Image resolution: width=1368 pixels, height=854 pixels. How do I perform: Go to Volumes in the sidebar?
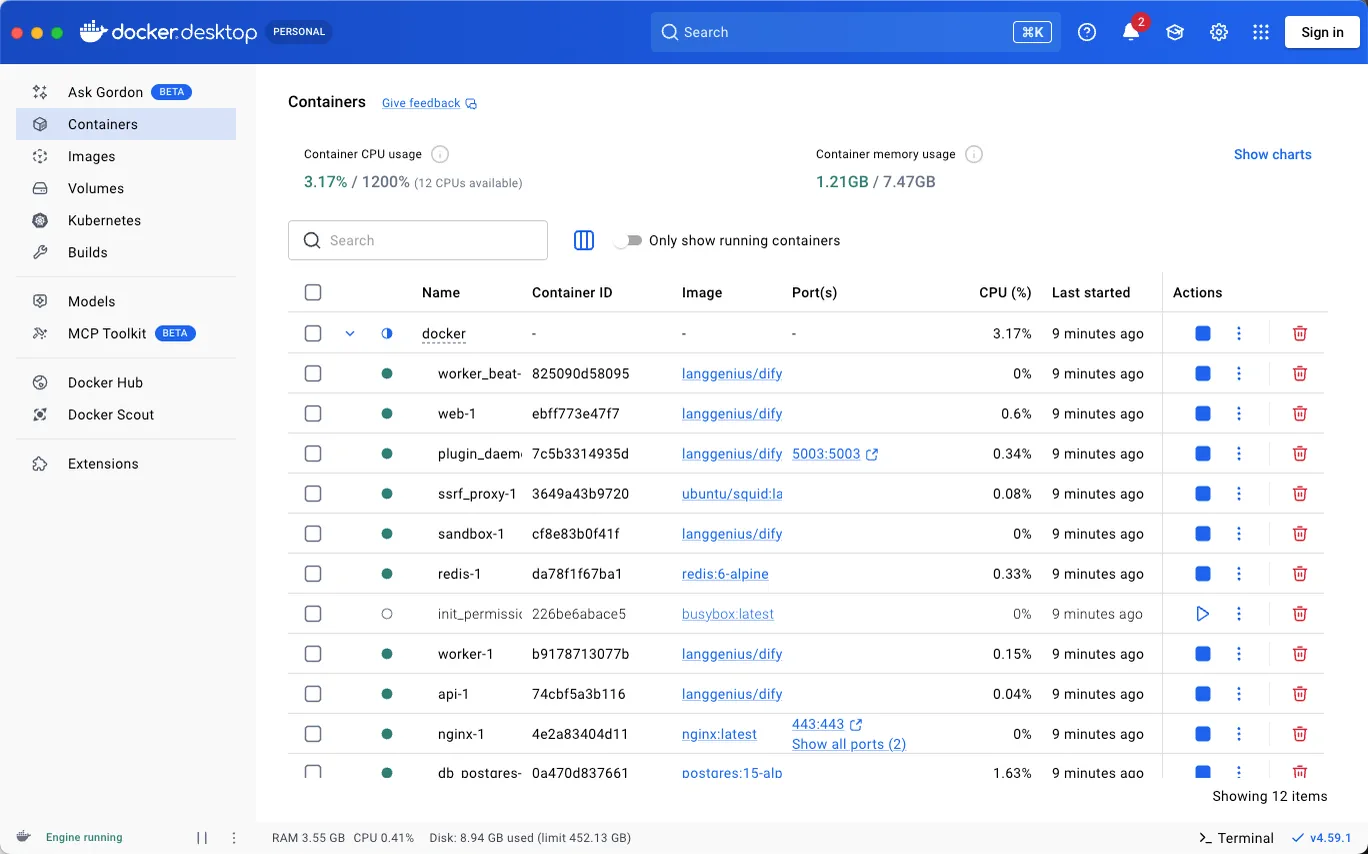(x=126, y=188)
